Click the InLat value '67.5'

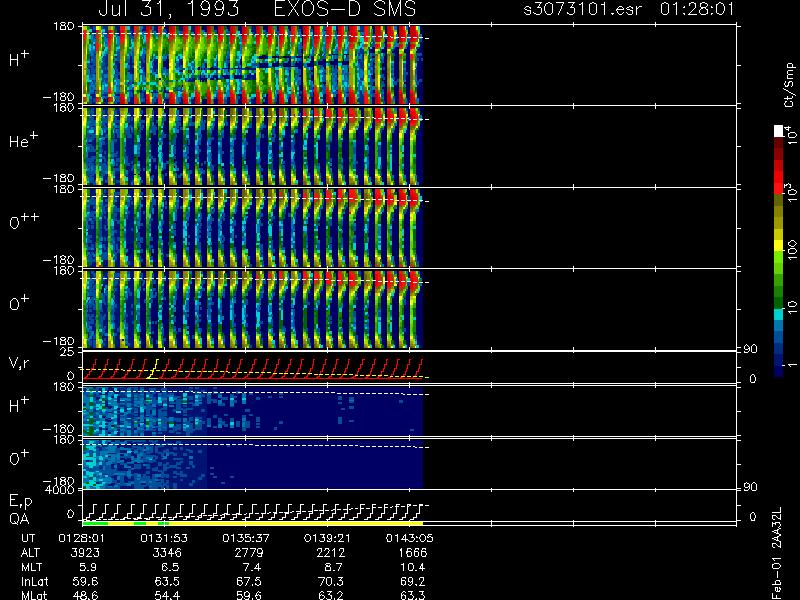248,581
